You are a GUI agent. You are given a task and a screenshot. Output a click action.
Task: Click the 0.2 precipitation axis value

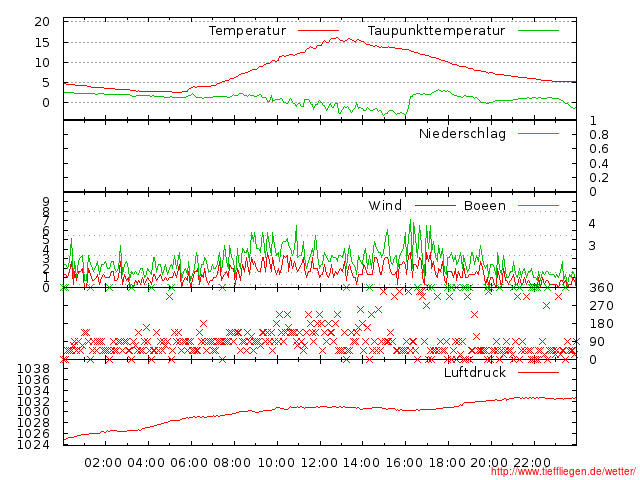[x=599, y=178]
